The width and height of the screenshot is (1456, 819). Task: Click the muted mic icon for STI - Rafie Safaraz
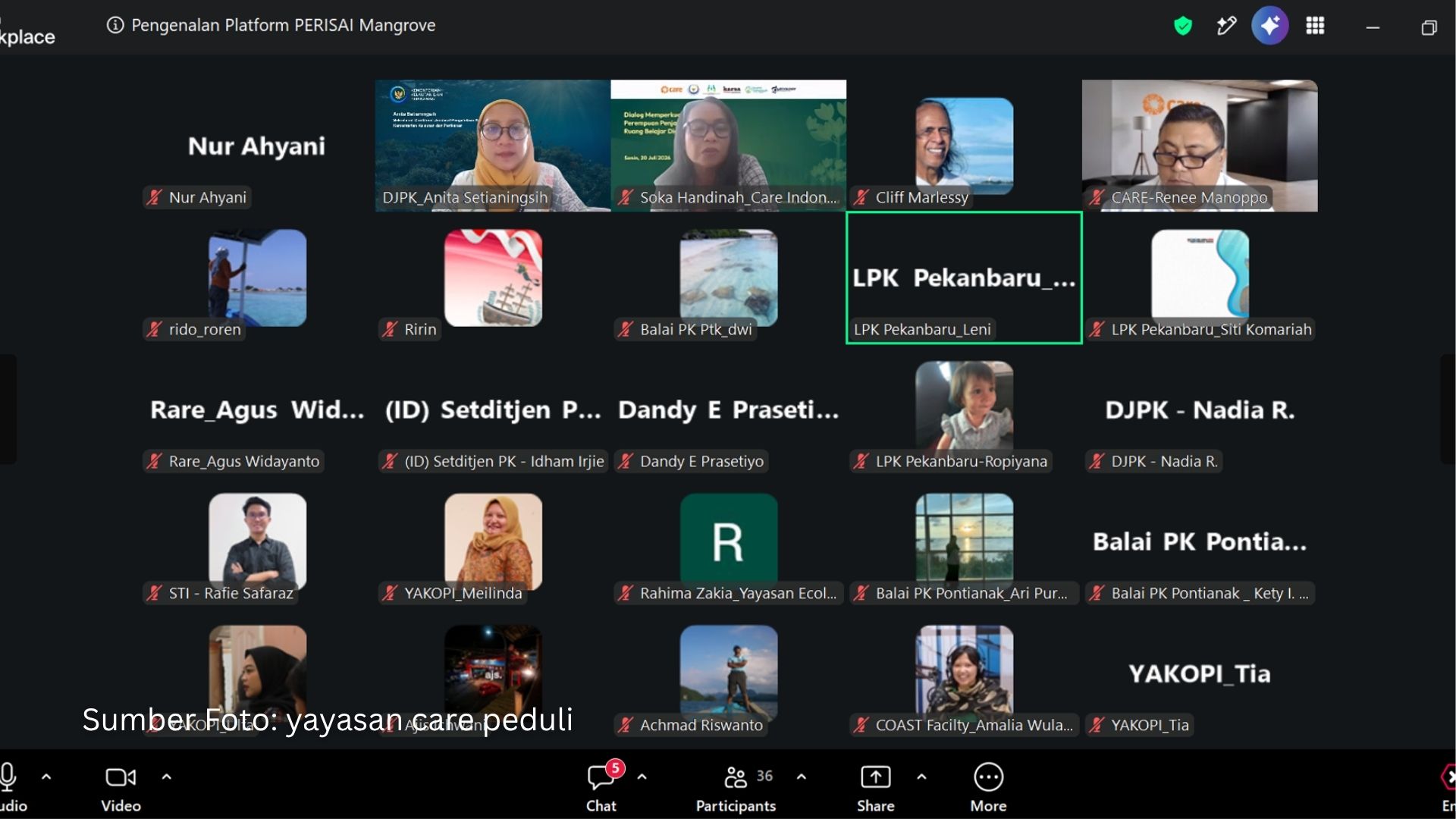tap(155, 593)
